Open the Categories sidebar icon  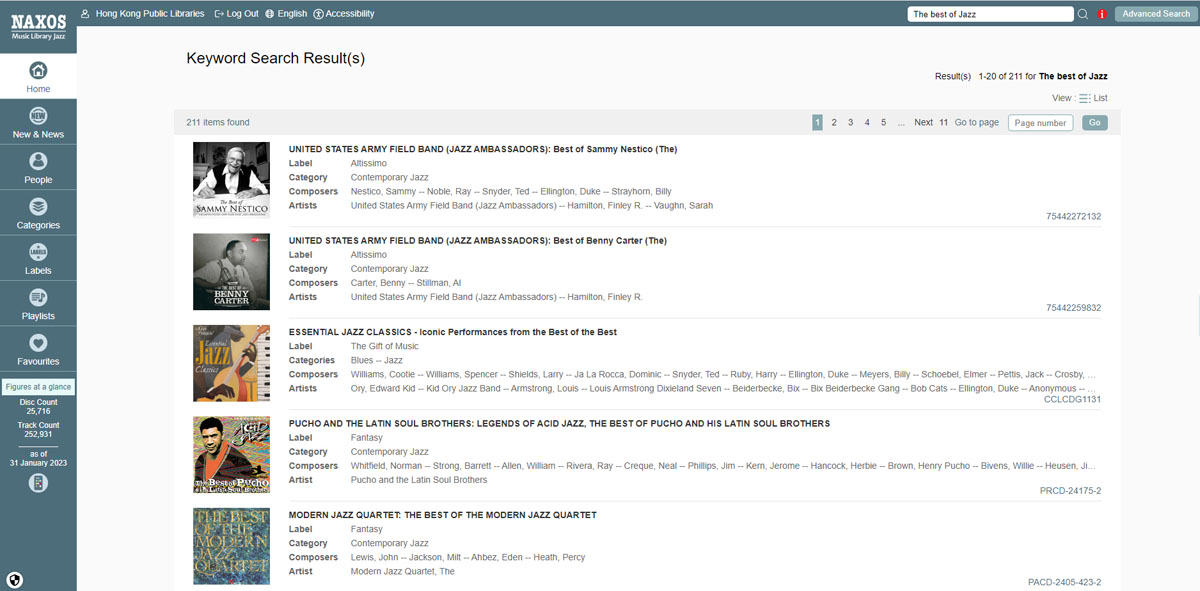tap(38, 207)
